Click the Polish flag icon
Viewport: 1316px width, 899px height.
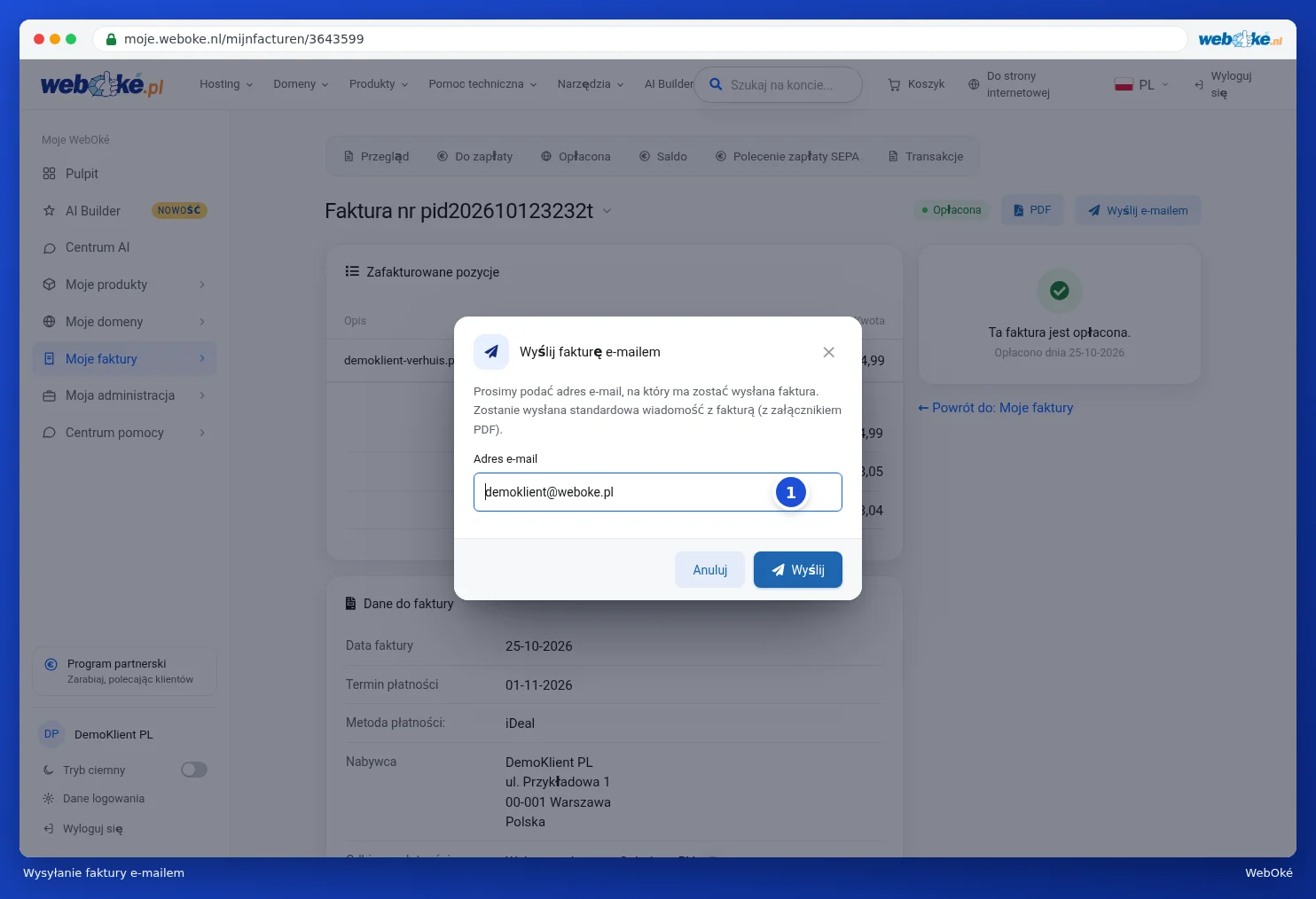[x=1124, y=84]
